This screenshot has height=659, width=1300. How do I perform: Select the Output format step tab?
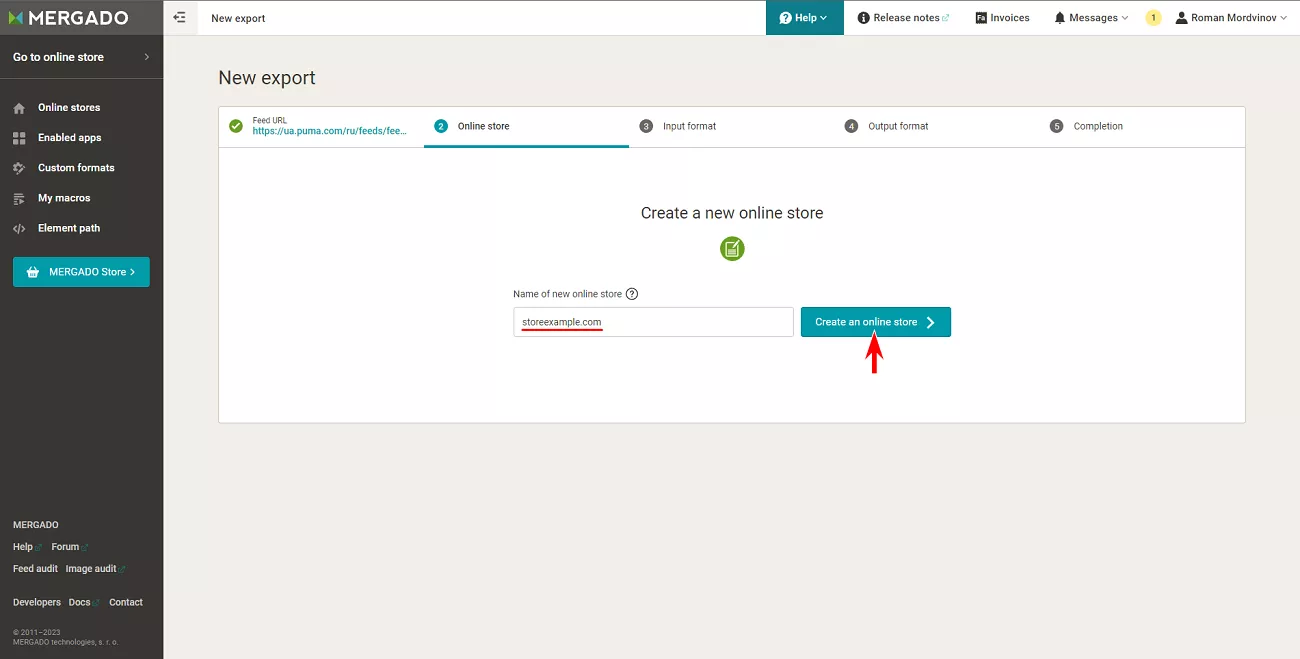tap(937, 126)
